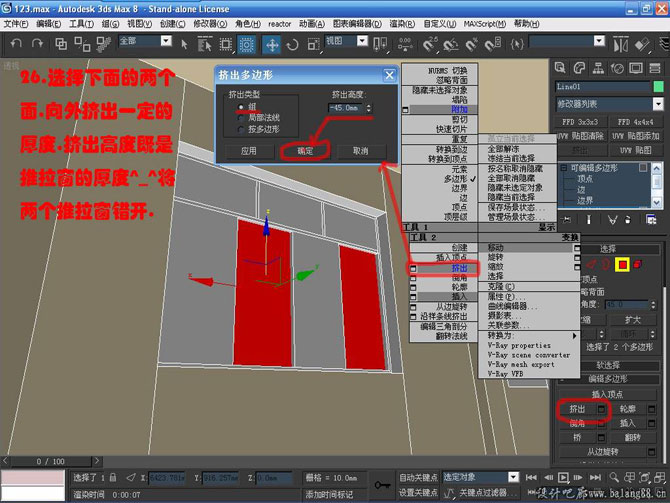Viewport: 670px width, 503px height.
Task: Toggle Show End Result in modifier stack
Action: coord(589,220)
